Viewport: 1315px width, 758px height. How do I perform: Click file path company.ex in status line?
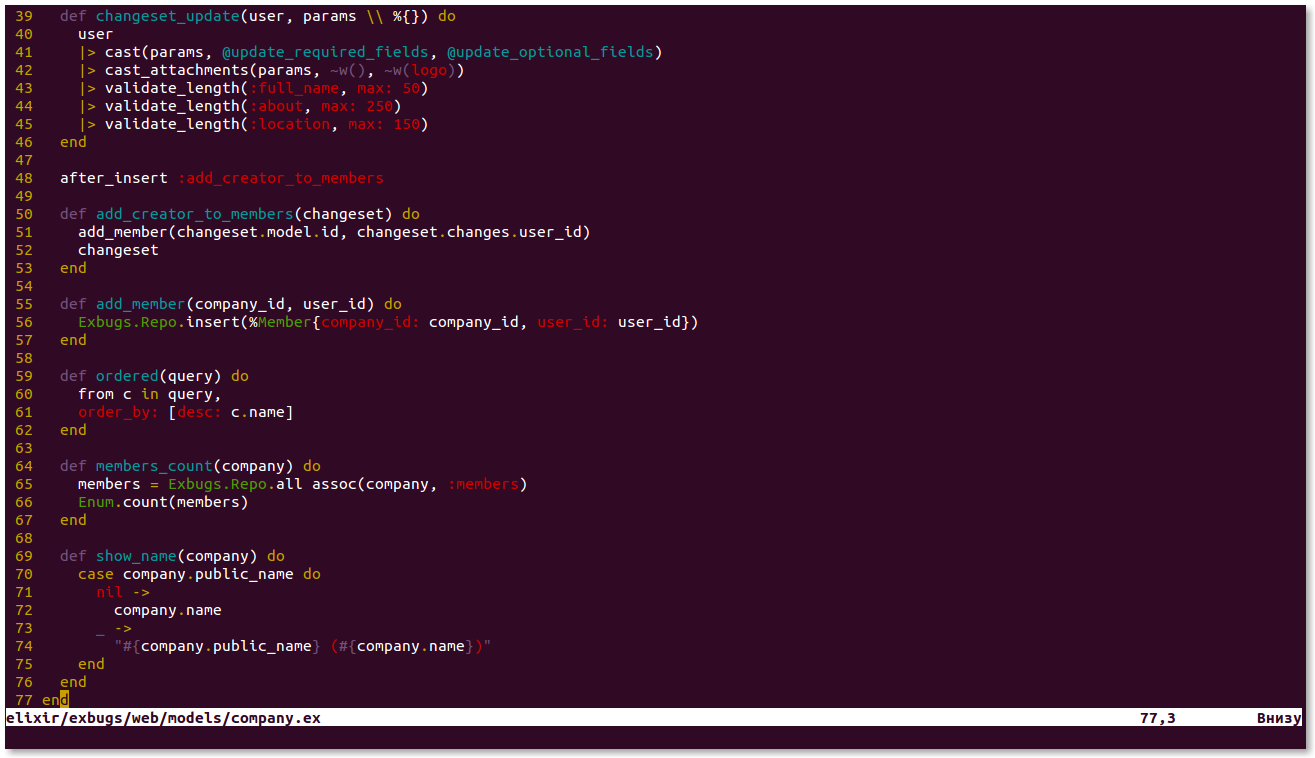[x=163, y=718]
